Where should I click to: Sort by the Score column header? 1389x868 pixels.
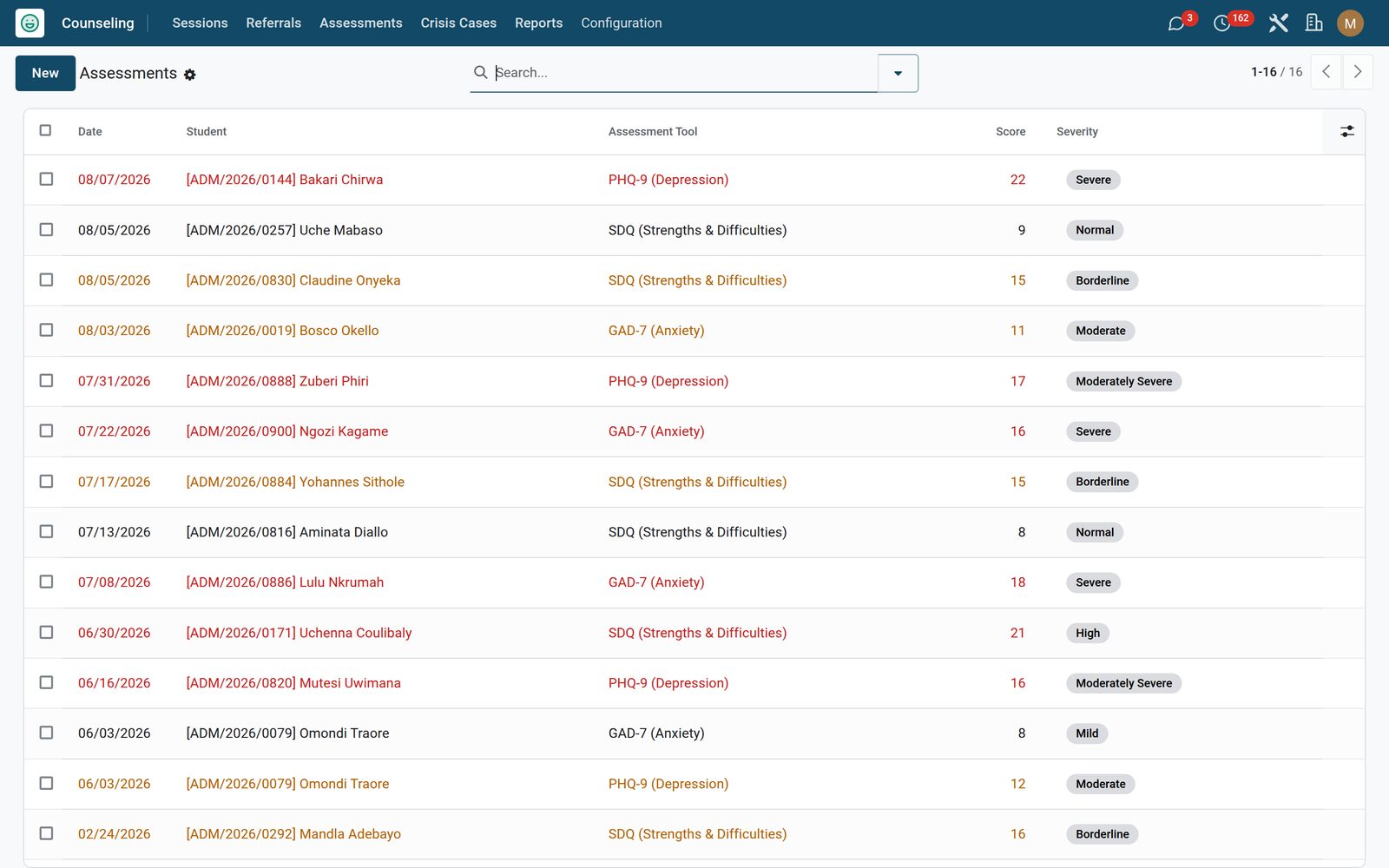pos(1010,132)
